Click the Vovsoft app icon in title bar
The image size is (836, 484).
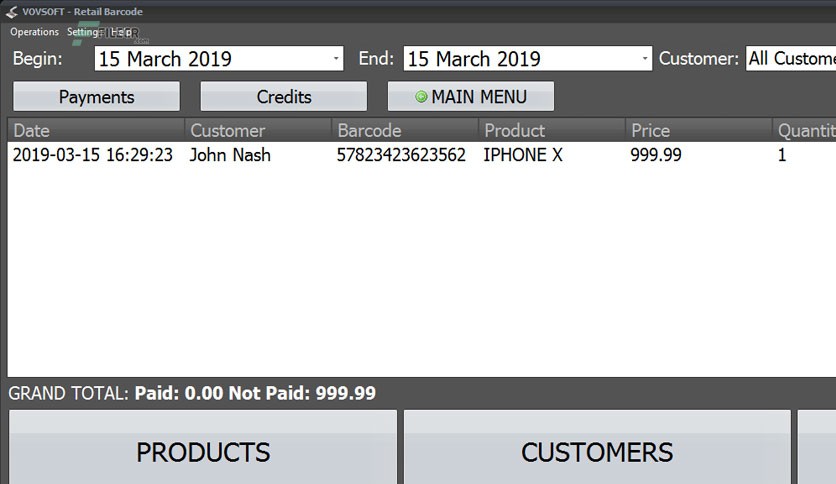pos(12,12)
